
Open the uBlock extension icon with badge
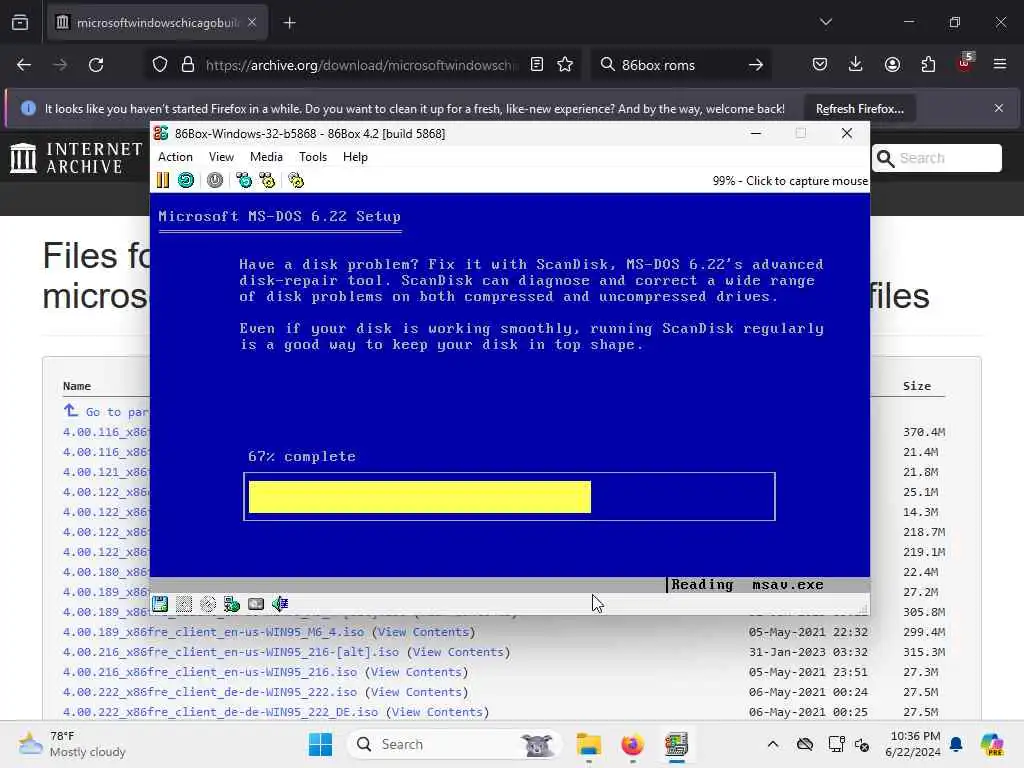(965, 63)
